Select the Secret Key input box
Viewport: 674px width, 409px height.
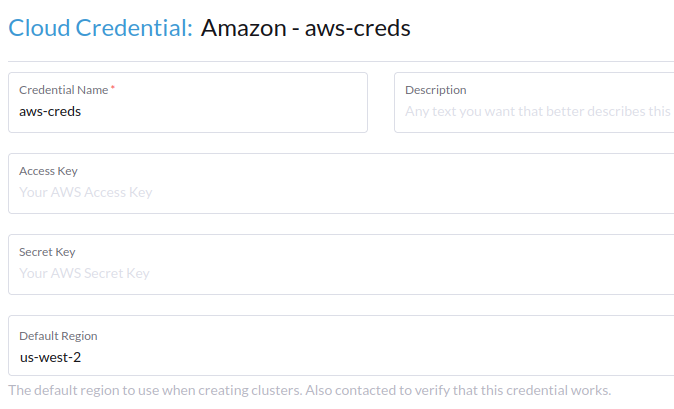click(340, 273)
